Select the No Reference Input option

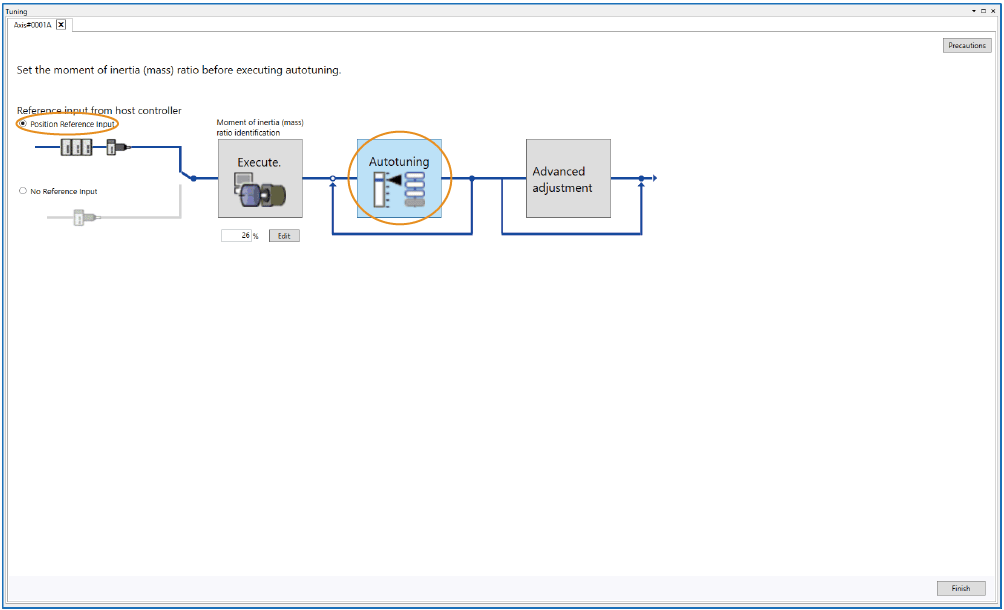(x=23, y=191)
